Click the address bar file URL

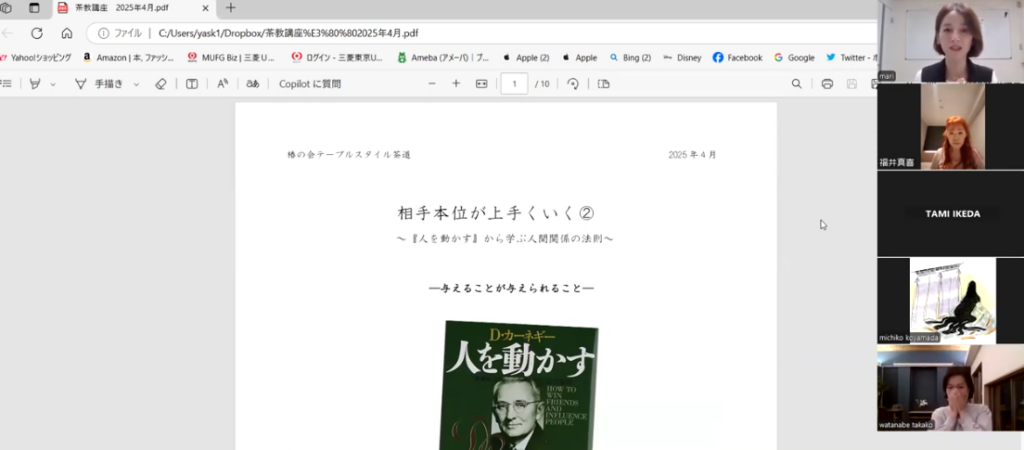coord(289,33)
